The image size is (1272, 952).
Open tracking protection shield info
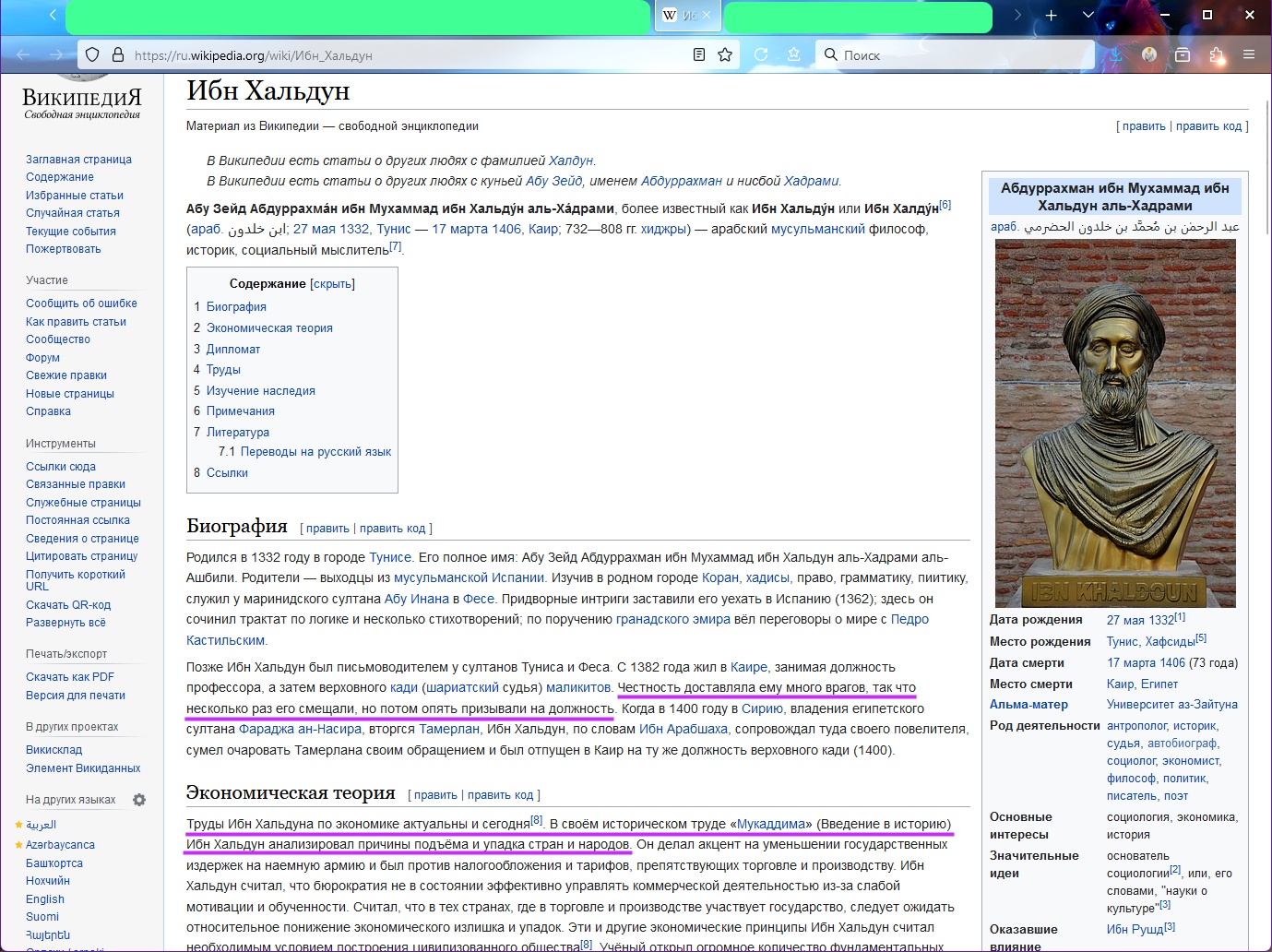click(92, 55)
